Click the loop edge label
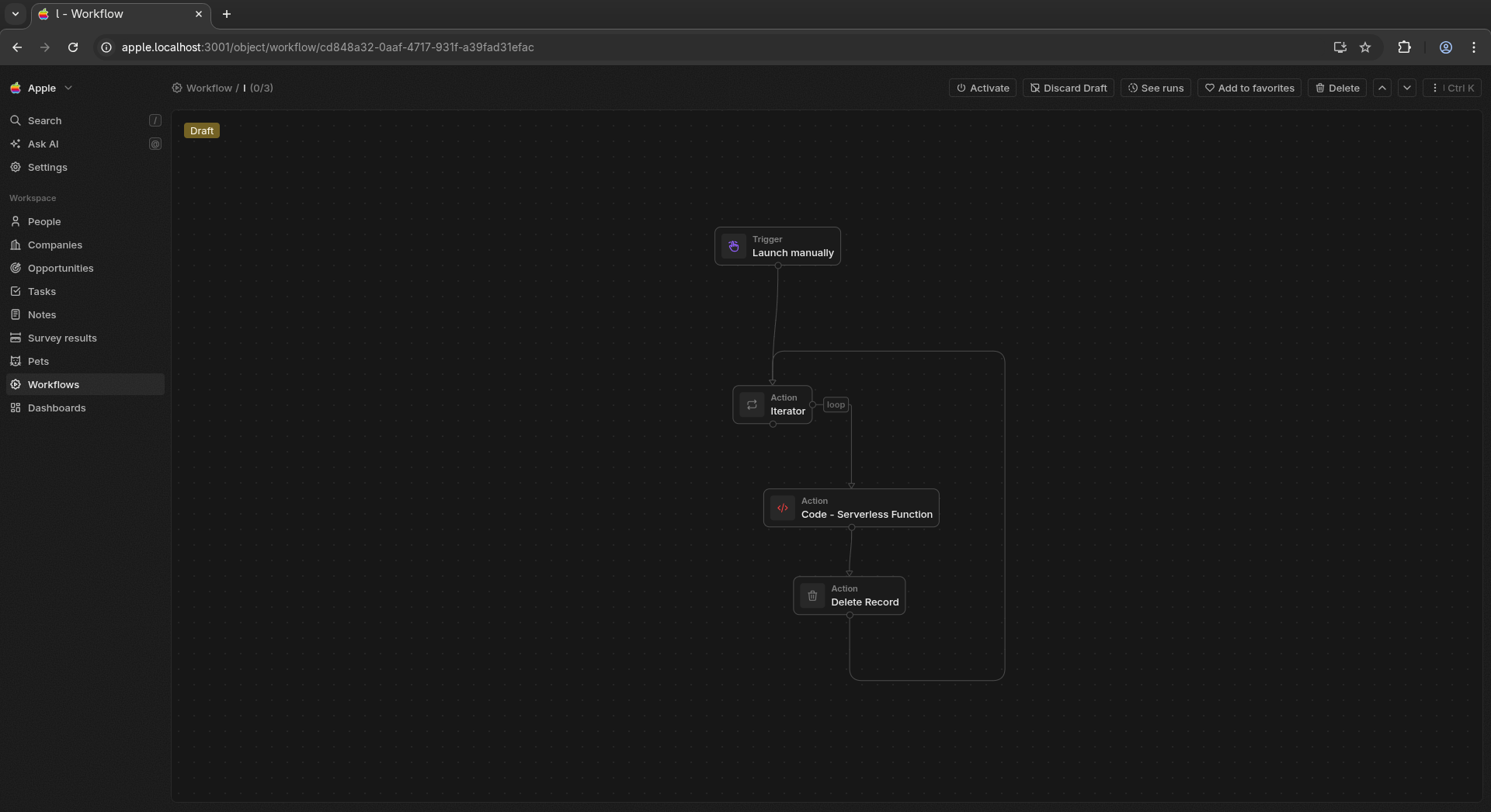Viewport: 1491px width, 812px height. point(836,404)
